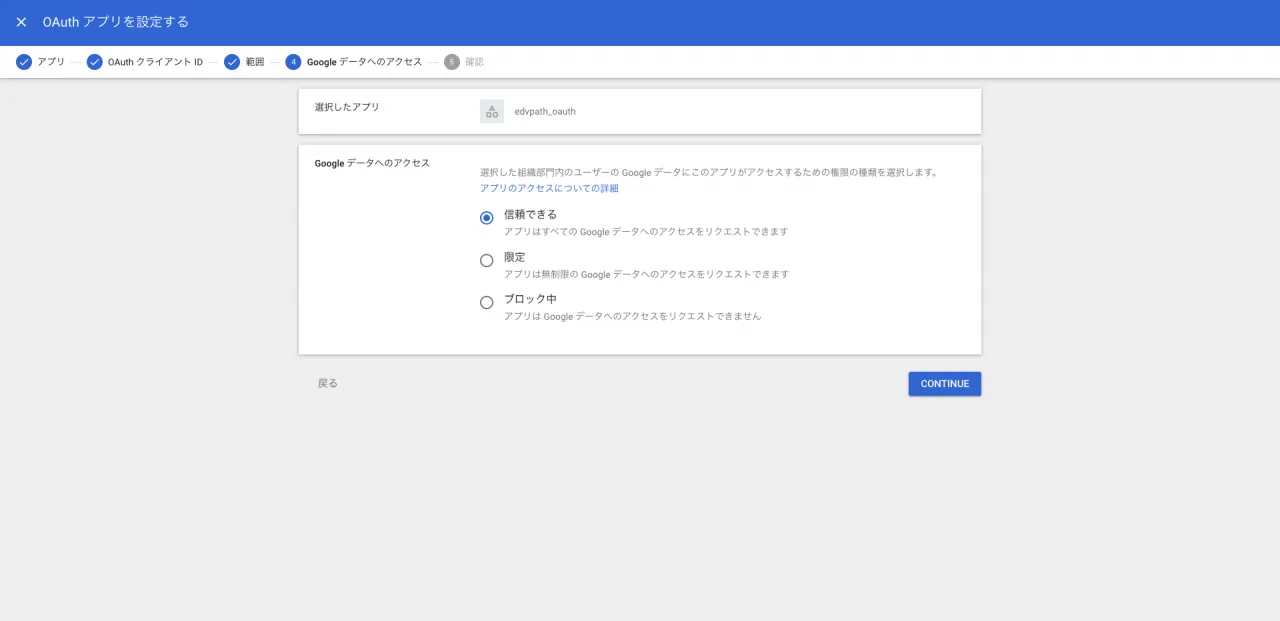Open アプリのアクセスについての詳細 link
The width and height of the screenshot is (1280, 621).
(x=549, y=188)
